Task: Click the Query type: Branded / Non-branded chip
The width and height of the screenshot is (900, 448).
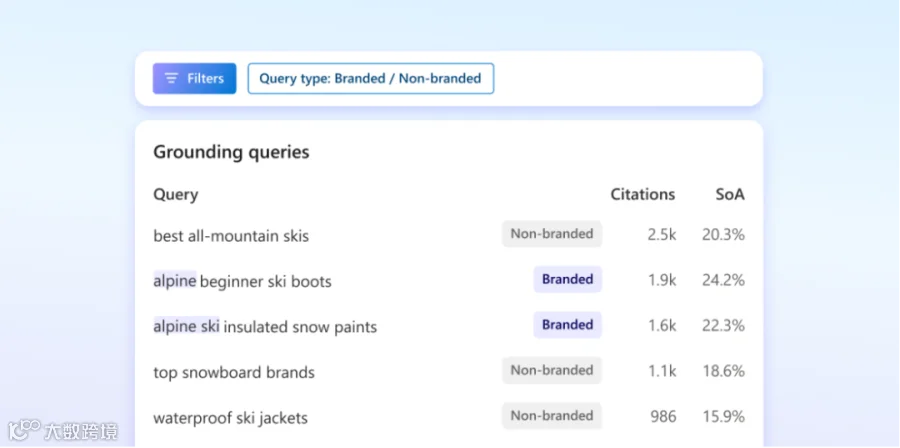Action: point(371,79)
